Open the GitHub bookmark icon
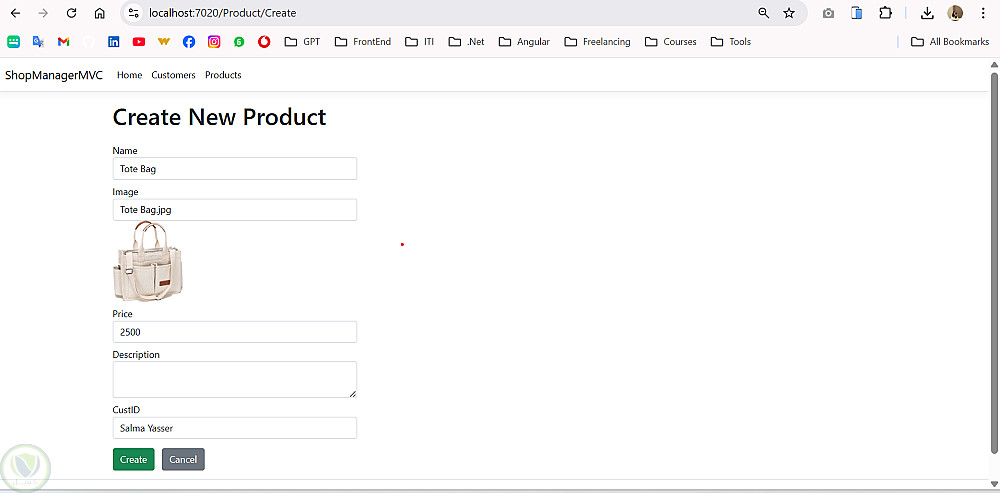Screen dimensions: 1000x493 point(89,41)
